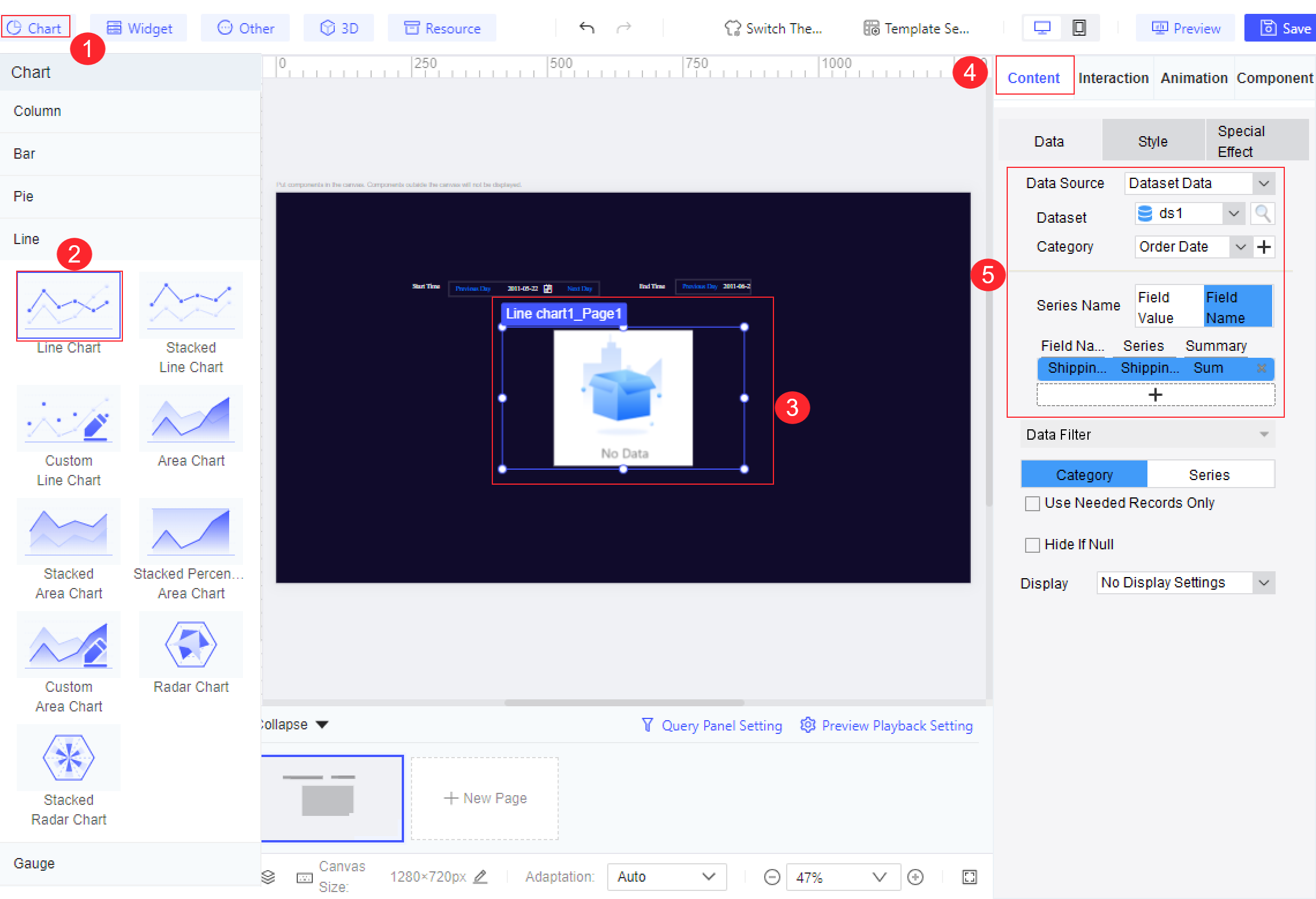1316x899 pixels.
Task: Open the Order Date category dropdown
Action: 1192,247
